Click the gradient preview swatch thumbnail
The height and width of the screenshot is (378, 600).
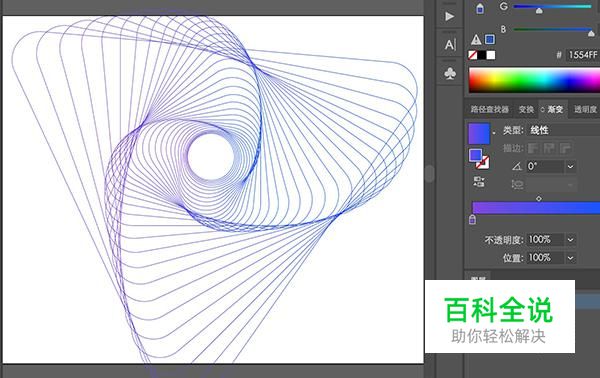[x=479, y=134]
